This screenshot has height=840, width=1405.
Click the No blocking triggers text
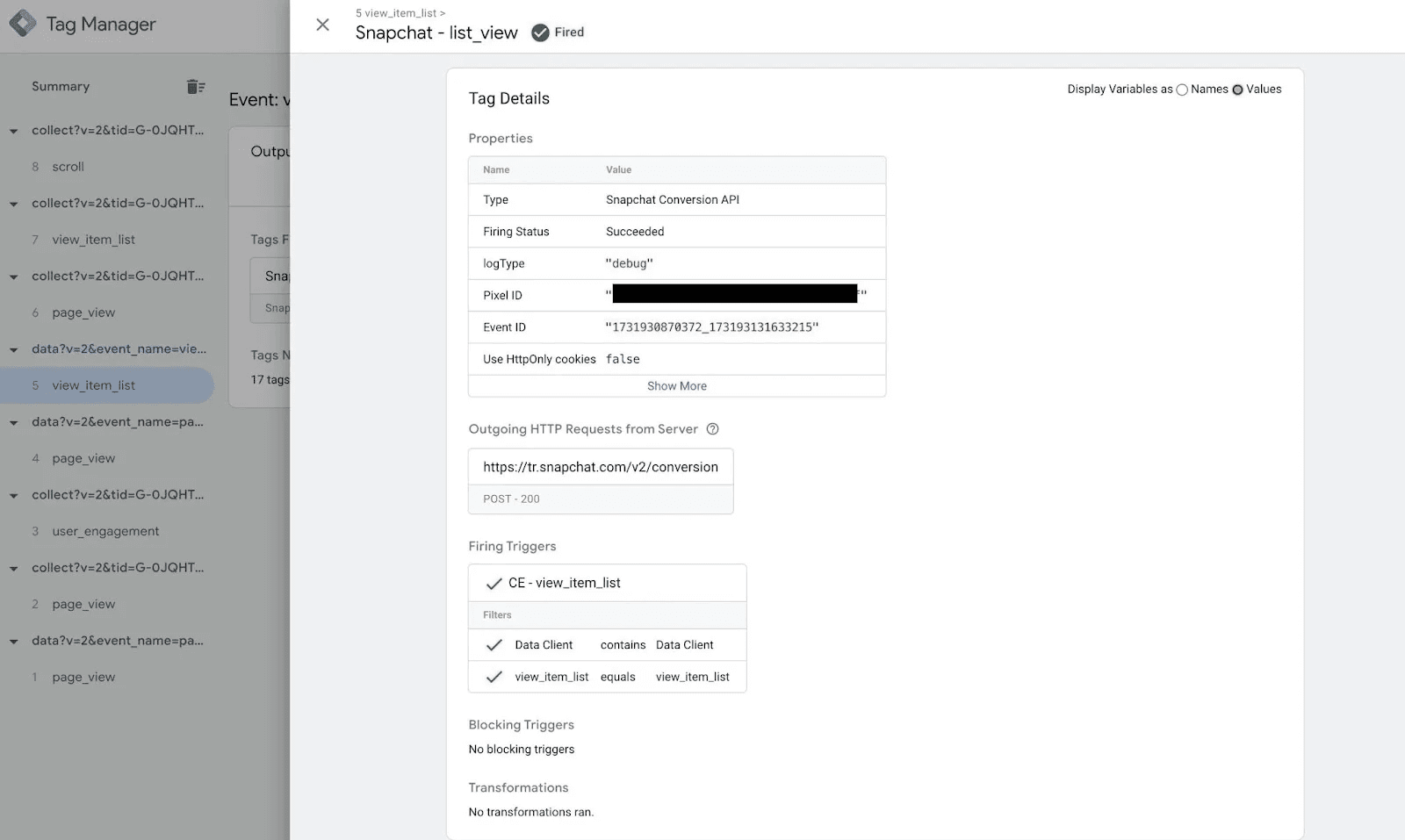coord(522,750)
